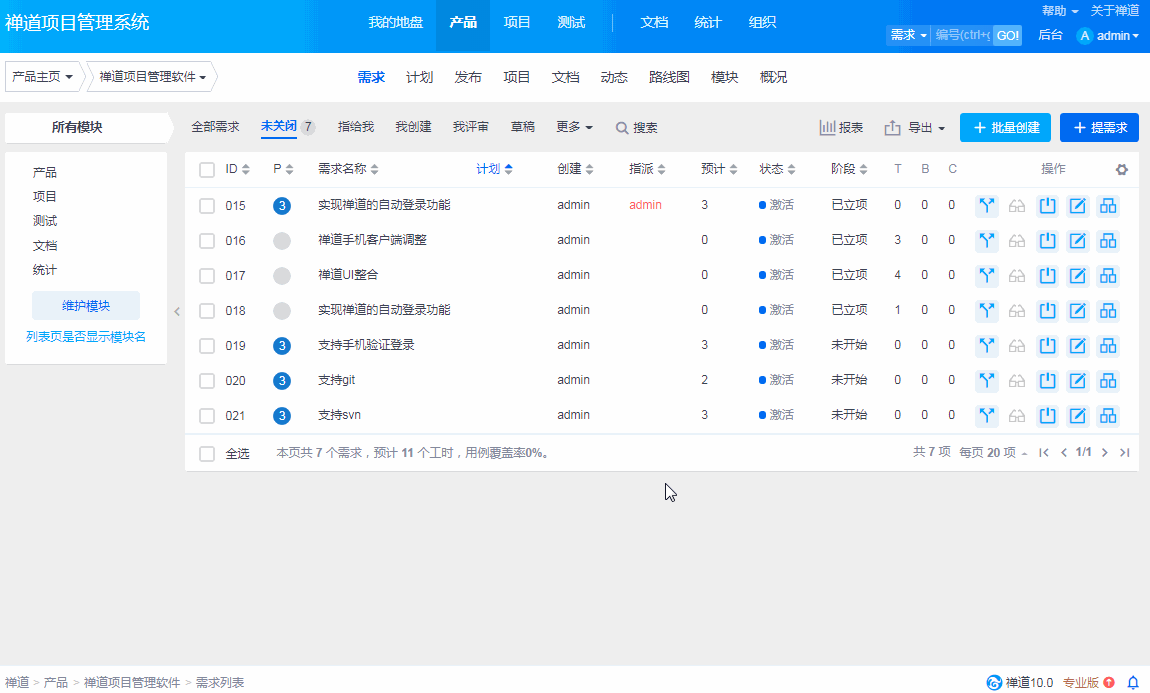Click the 维护模块 button
This screenshot has width=1150, height=693.
86,306
